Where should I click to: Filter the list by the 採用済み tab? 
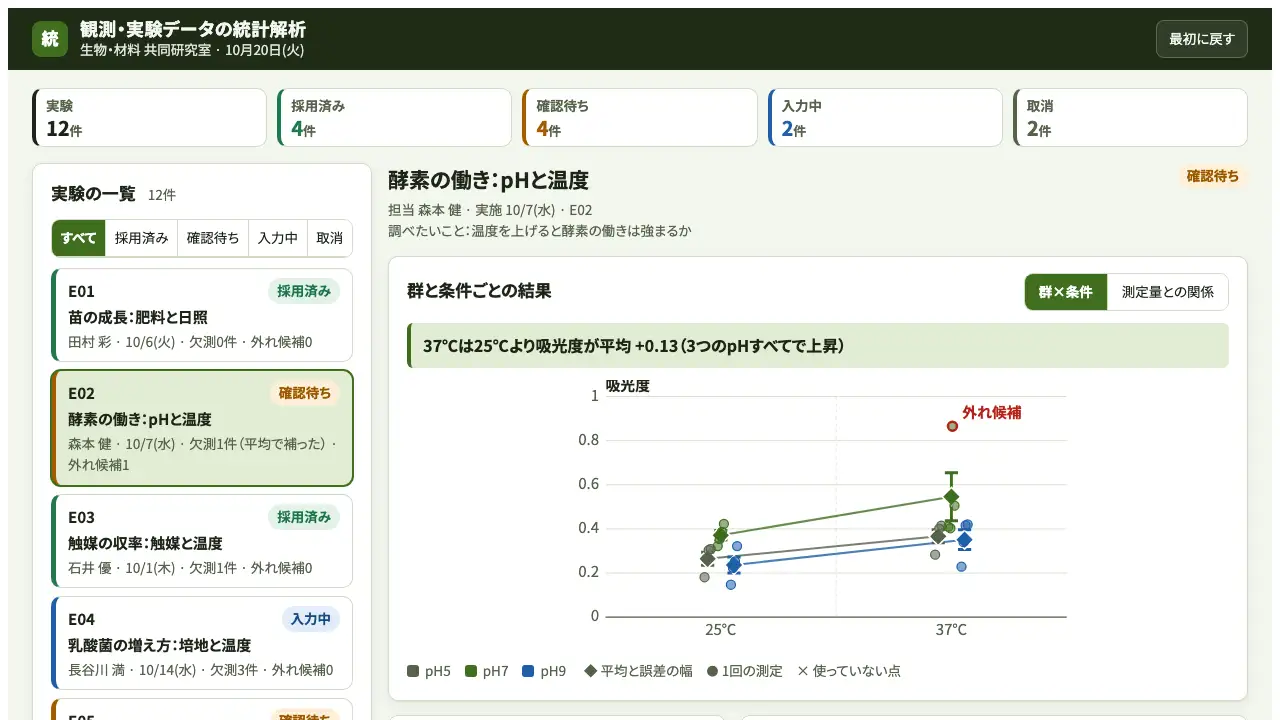click(141, 238)
